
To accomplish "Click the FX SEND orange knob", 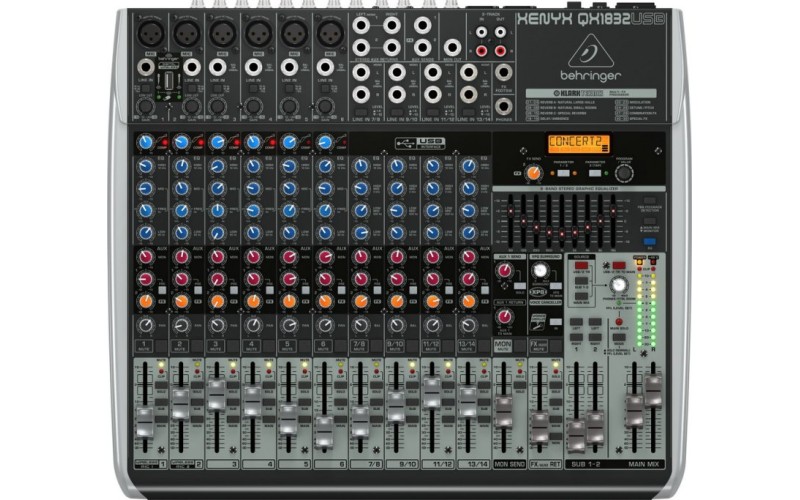I will pos(533,173).
